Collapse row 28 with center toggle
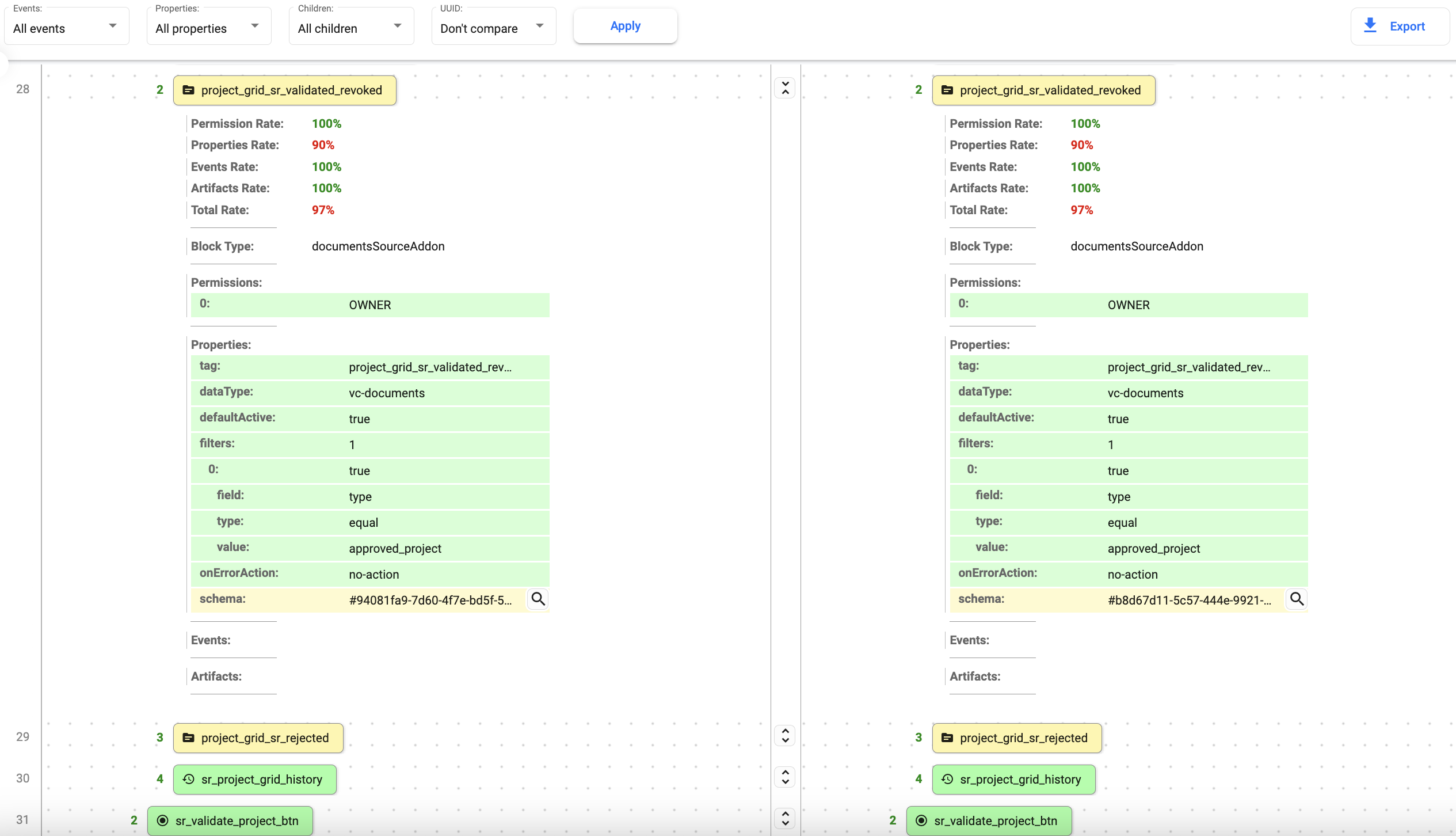 (785, 88)
